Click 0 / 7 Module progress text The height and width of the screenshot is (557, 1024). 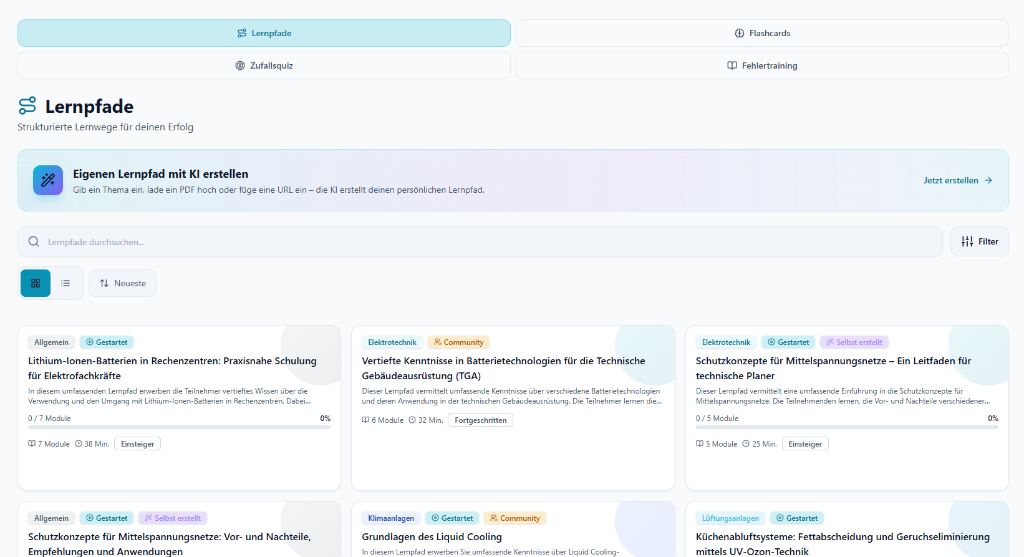tap(50, 418)
